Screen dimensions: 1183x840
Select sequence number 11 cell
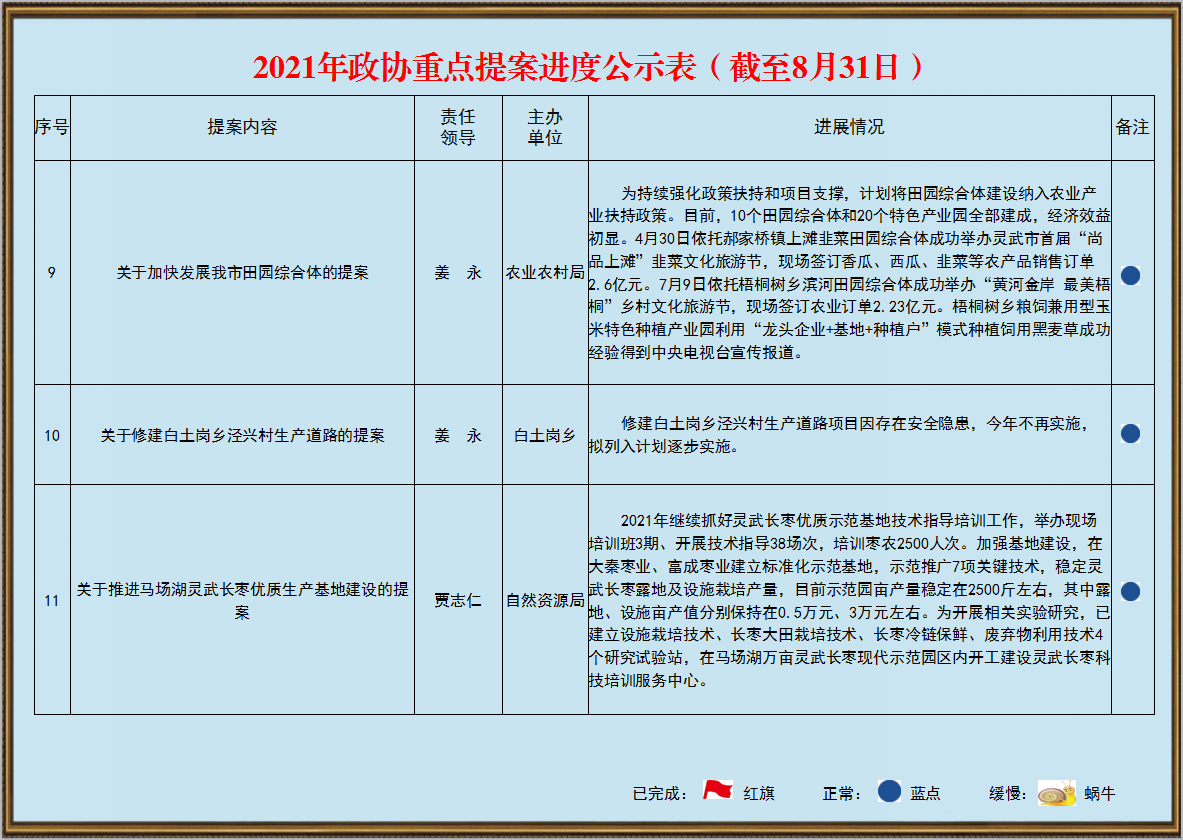point(52,601)
